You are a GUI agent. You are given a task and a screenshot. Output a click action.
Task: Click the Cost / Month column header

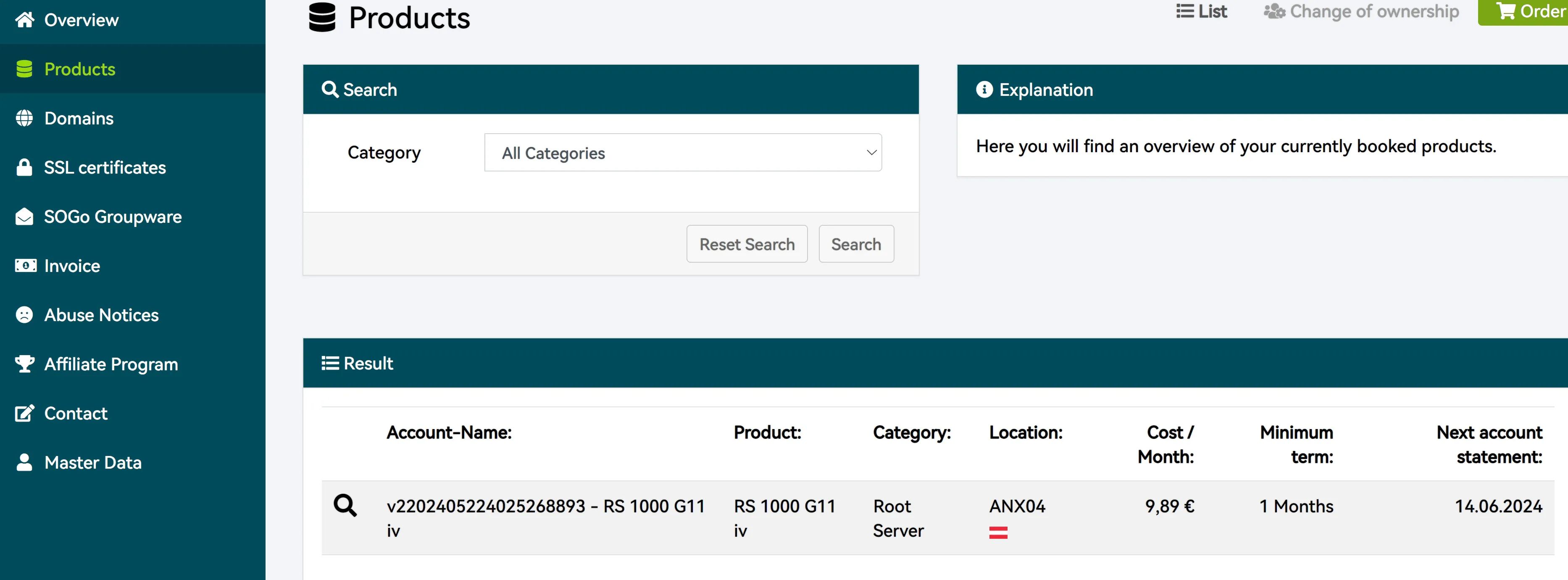[1165, 444]
